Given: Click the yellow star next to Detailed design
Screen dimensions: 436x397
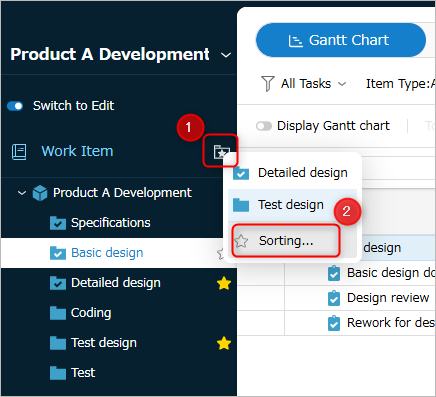Looking at the screenshot, I should [224, 284].
